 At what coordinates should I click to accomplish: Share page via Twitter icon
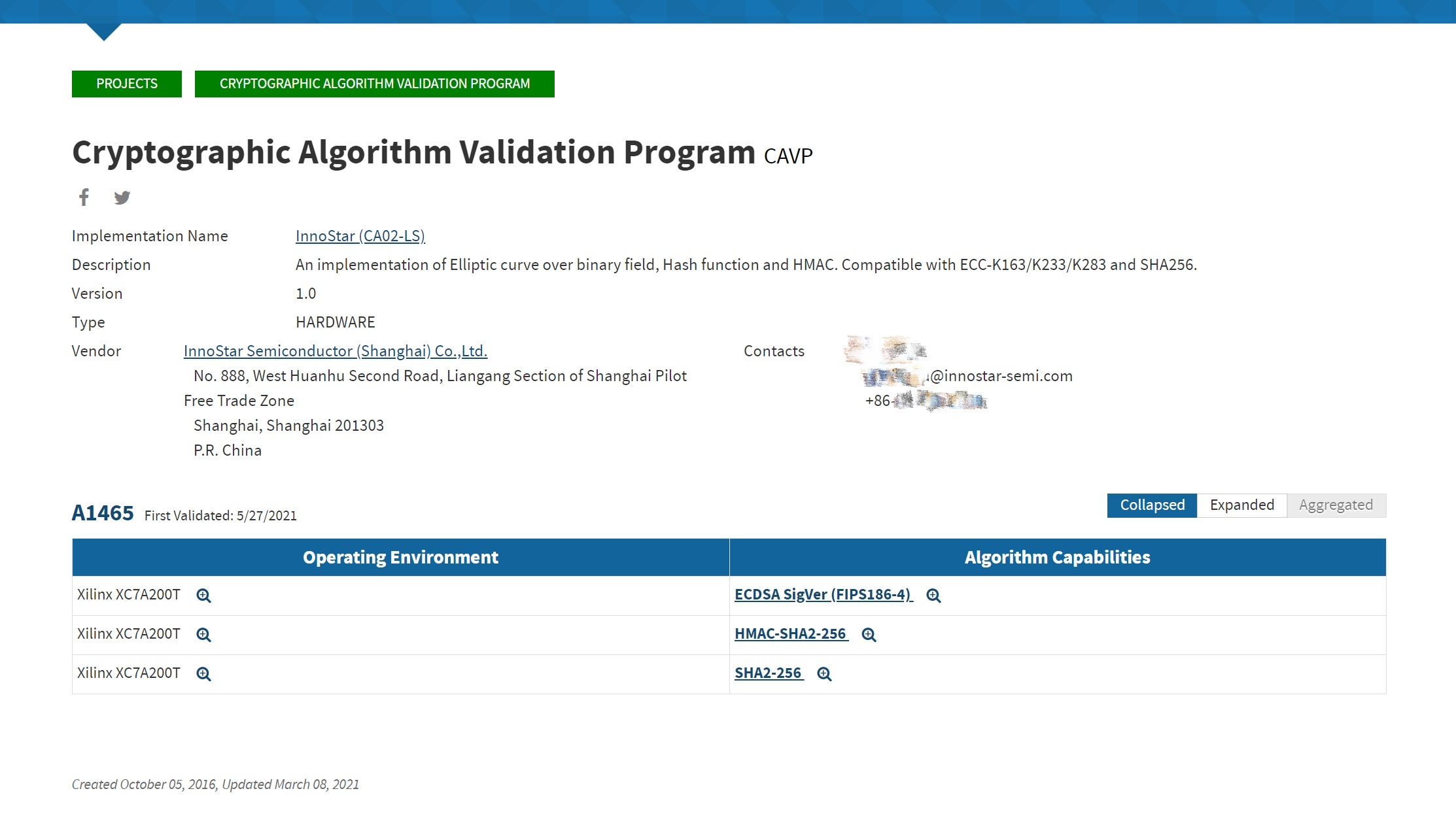(x=122, y=197)
